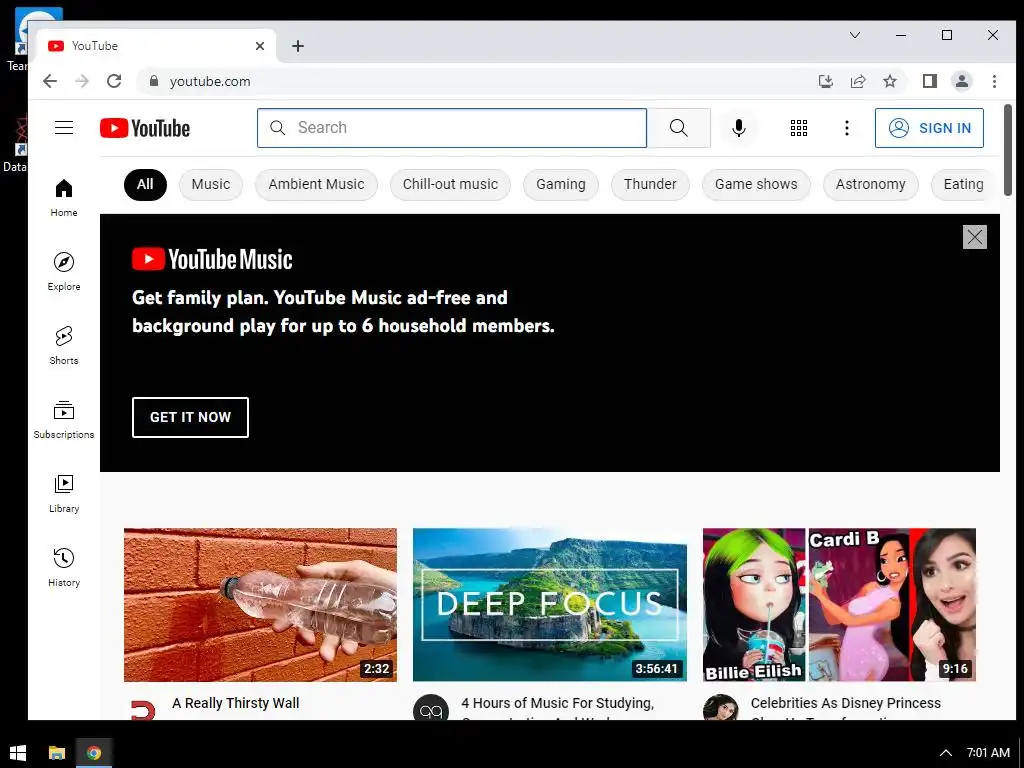Screen dimensions: 1024x768
Task: Select the Astronomy filter chip
Action: point(871,184)
